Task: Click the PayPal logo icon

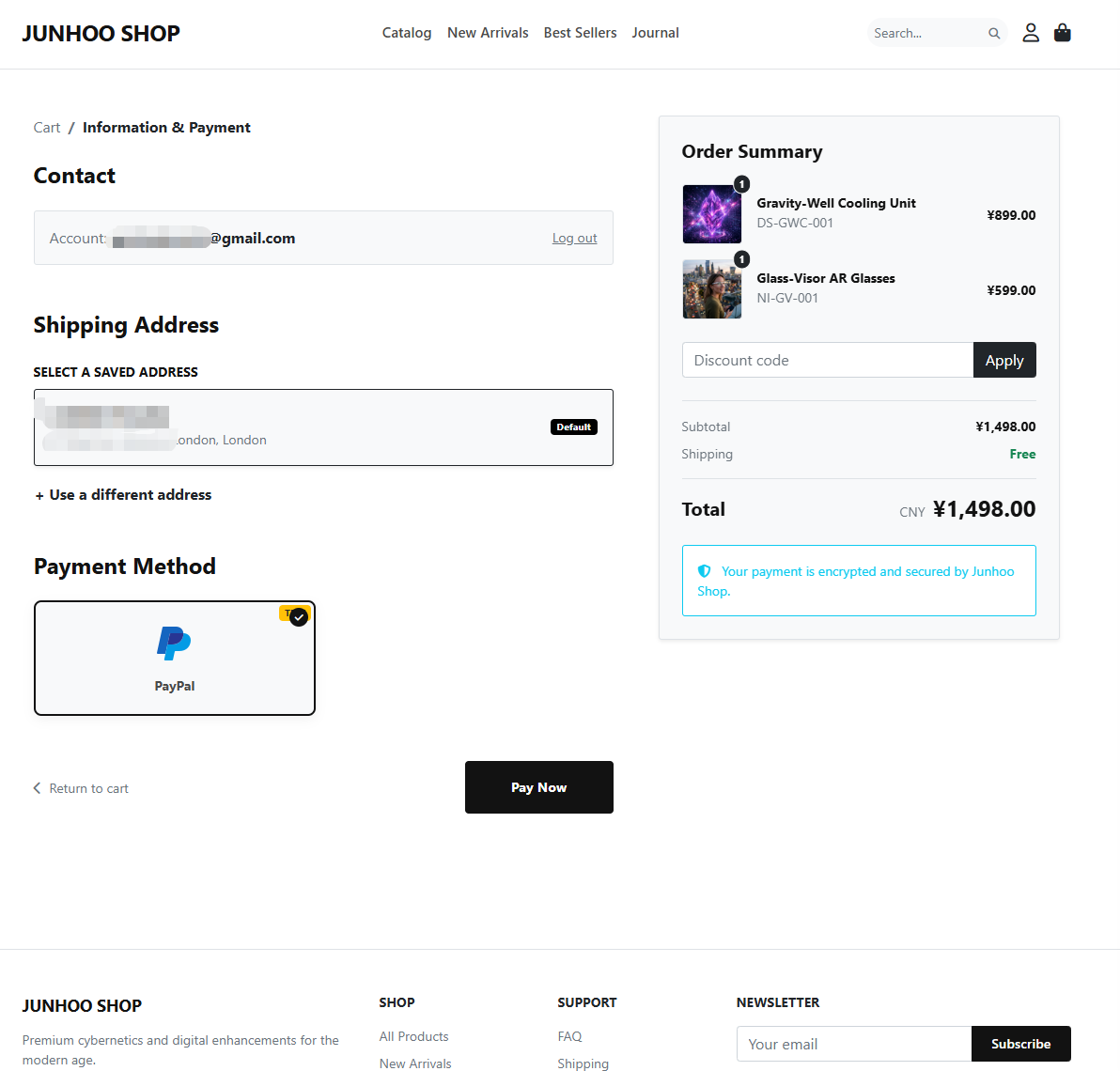Action: [x=174, y=644]
